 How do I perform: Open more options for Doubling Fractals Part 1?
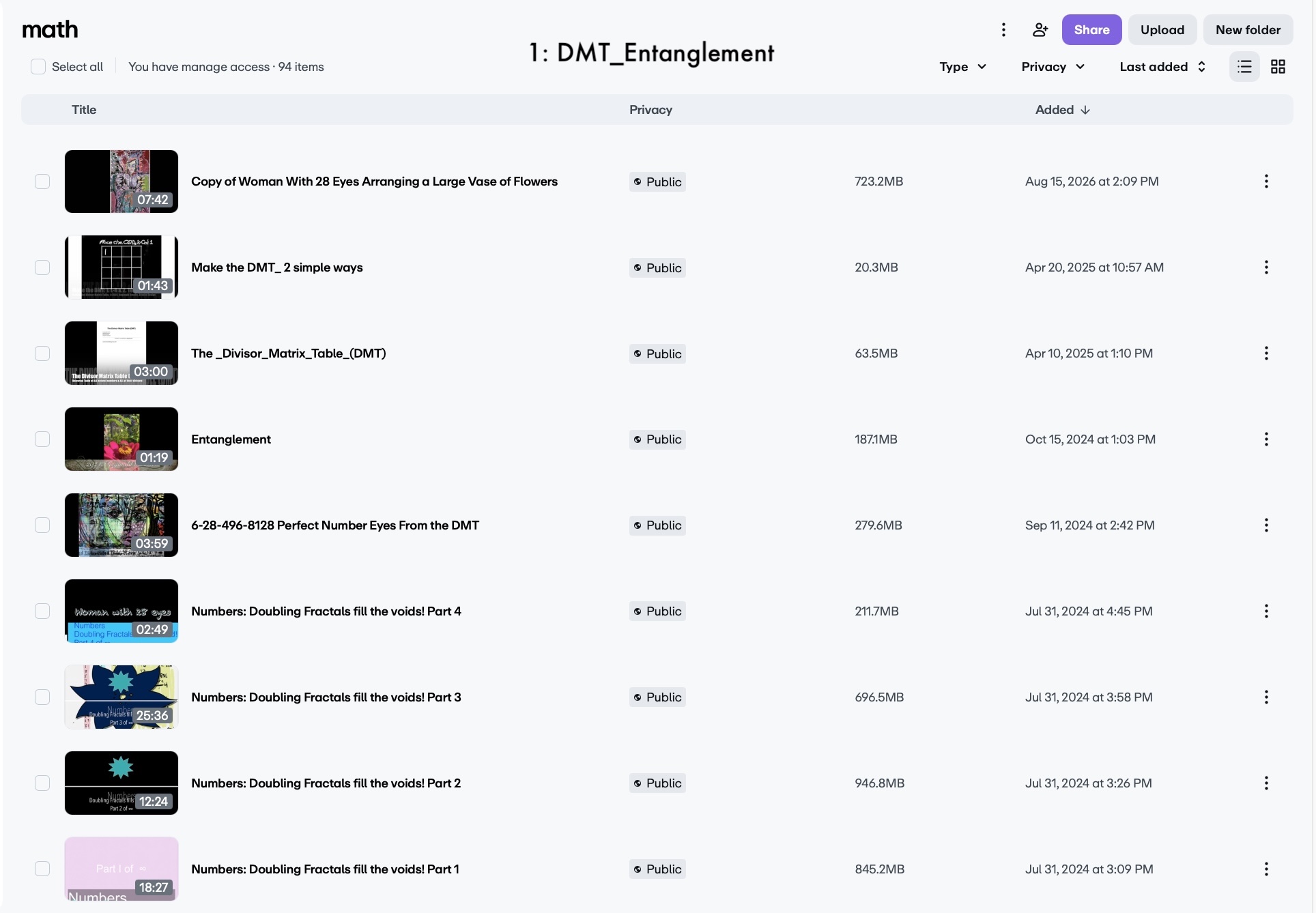click(1266, 869)
